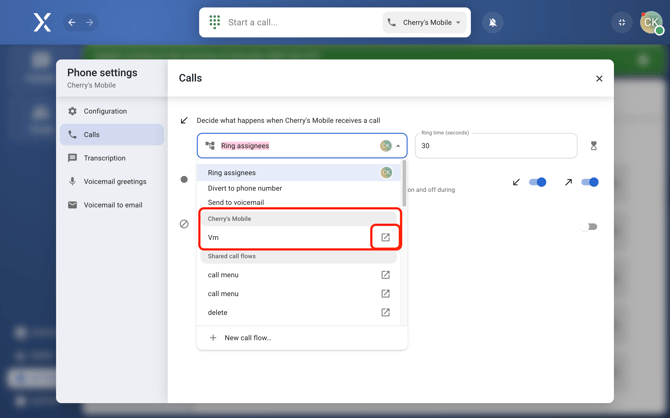Image resolution: width=670 pixels, height=418 pixels.
Task: Click New call flow option
Action: 247,338
